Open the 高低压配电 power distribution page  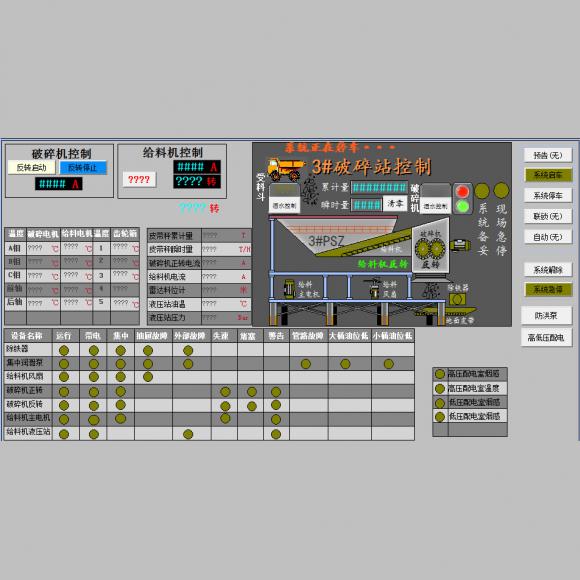546,338
